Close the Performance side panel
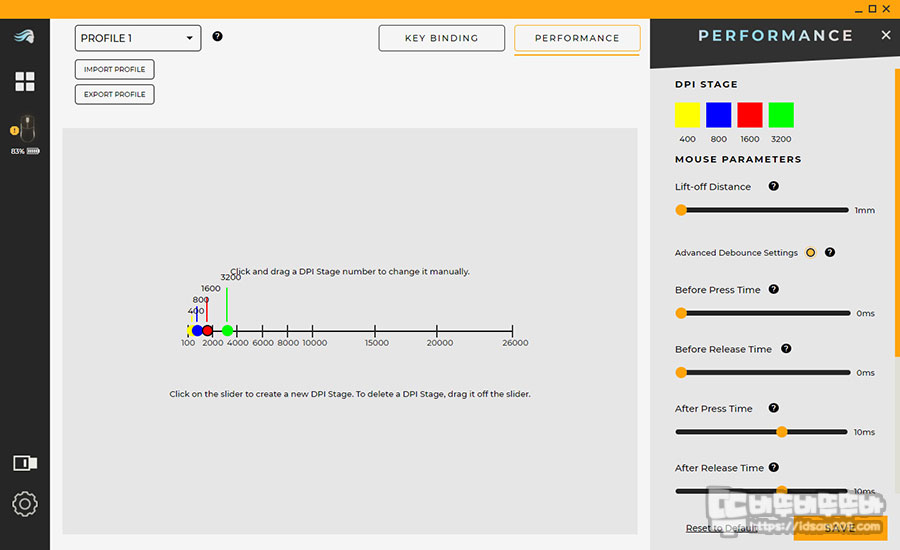 tap(886, 35)
